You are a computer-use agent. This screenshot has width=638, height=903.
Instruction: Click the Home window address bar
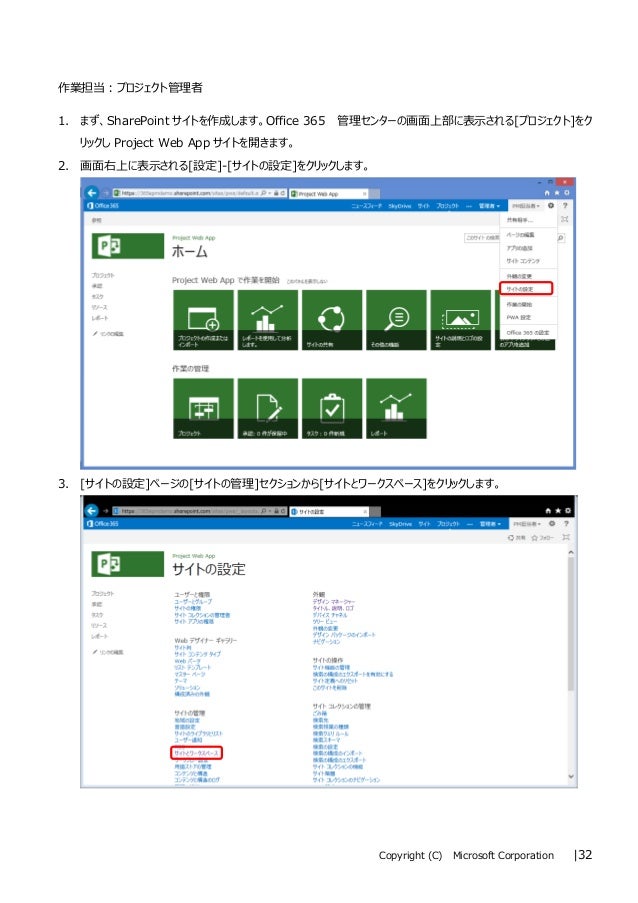coord(199,194)
